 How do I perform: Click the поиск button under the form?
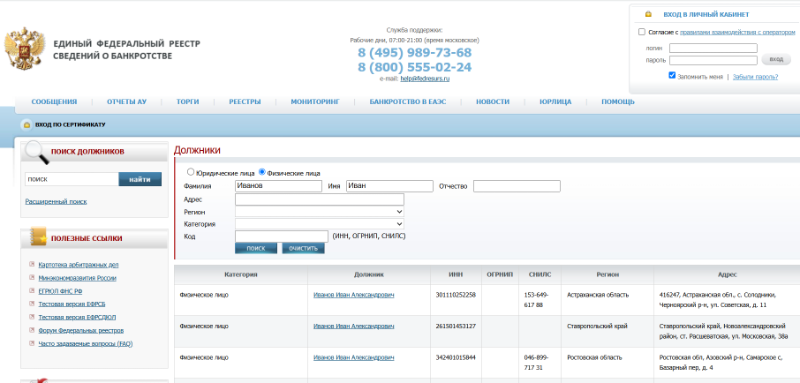[x=256, y=248]
